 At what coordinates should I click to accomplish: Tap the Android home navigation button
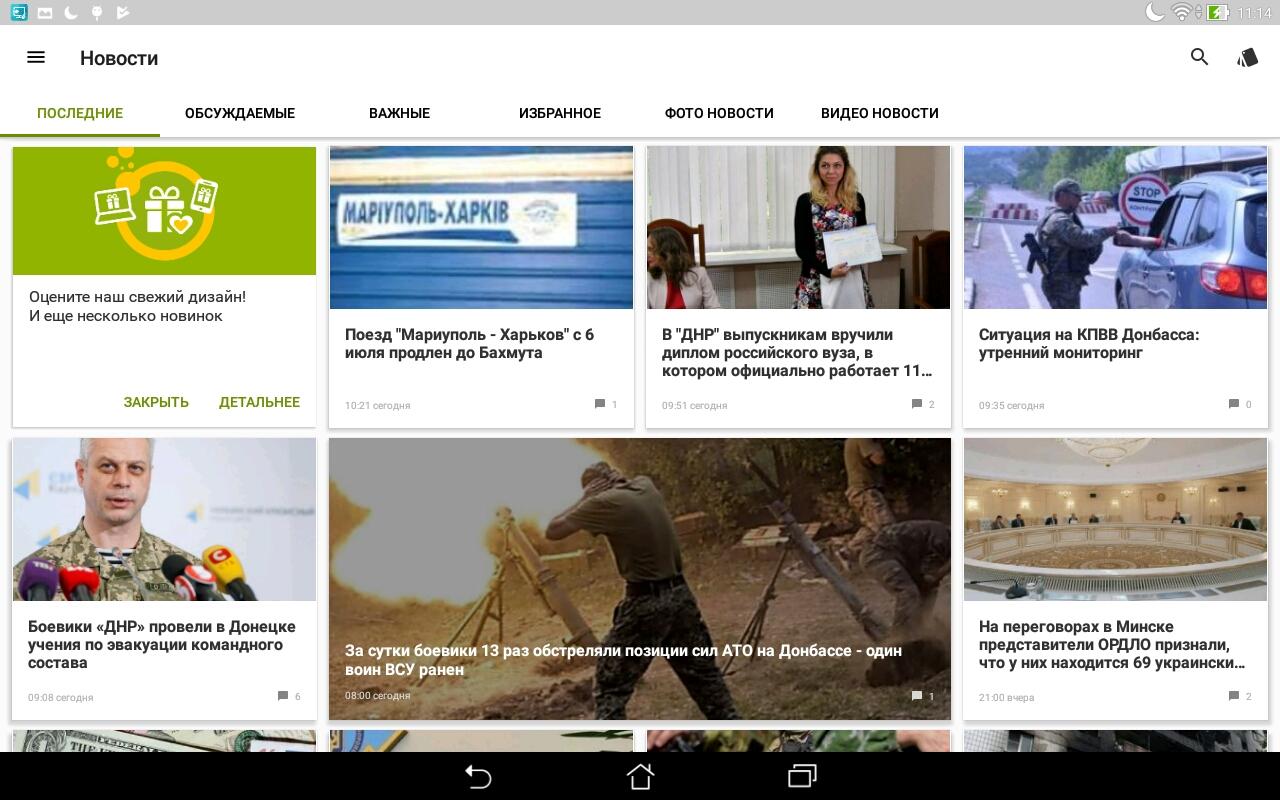[x=640, y=776]
